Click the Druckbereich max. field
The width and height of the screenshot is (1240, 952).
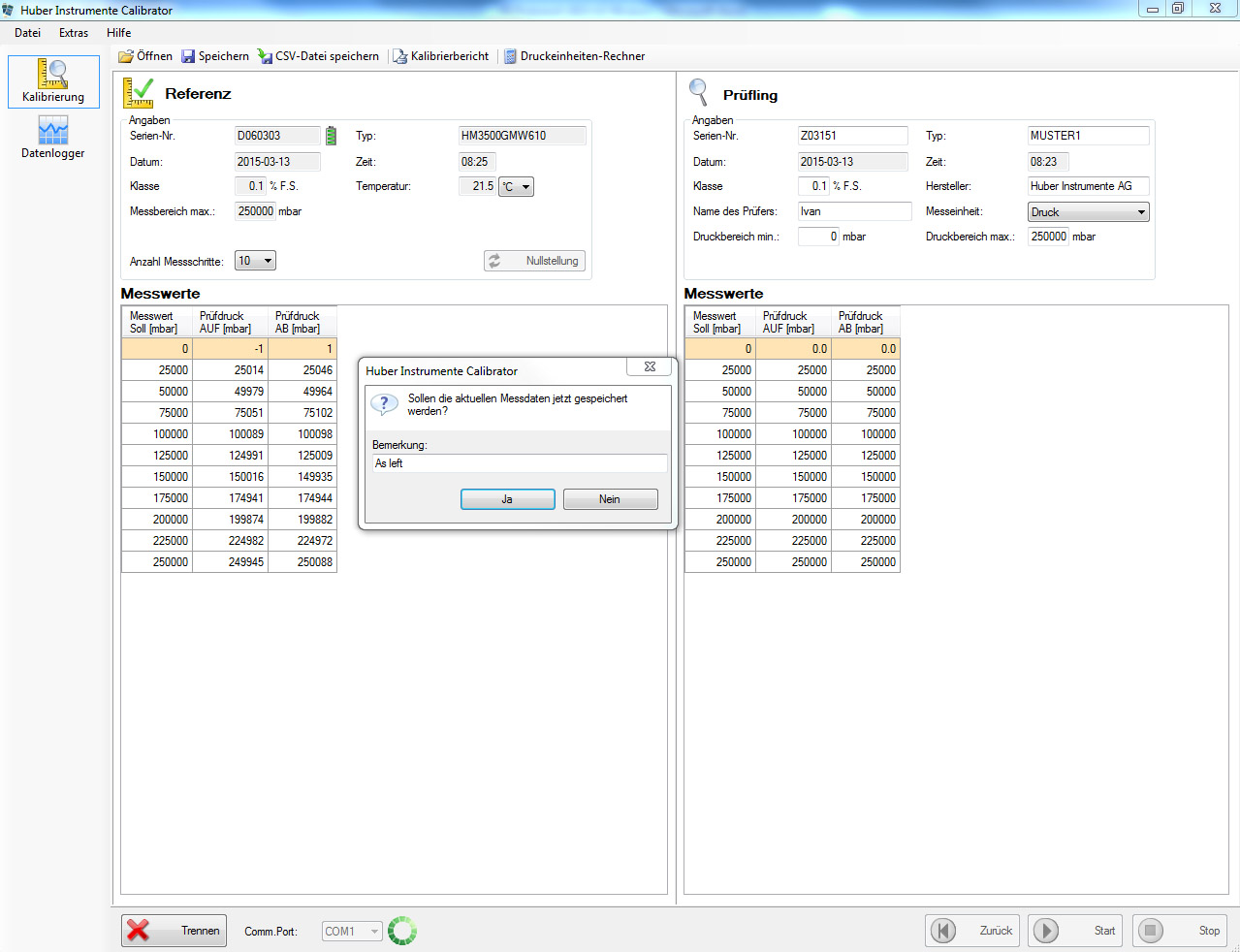1048,237
